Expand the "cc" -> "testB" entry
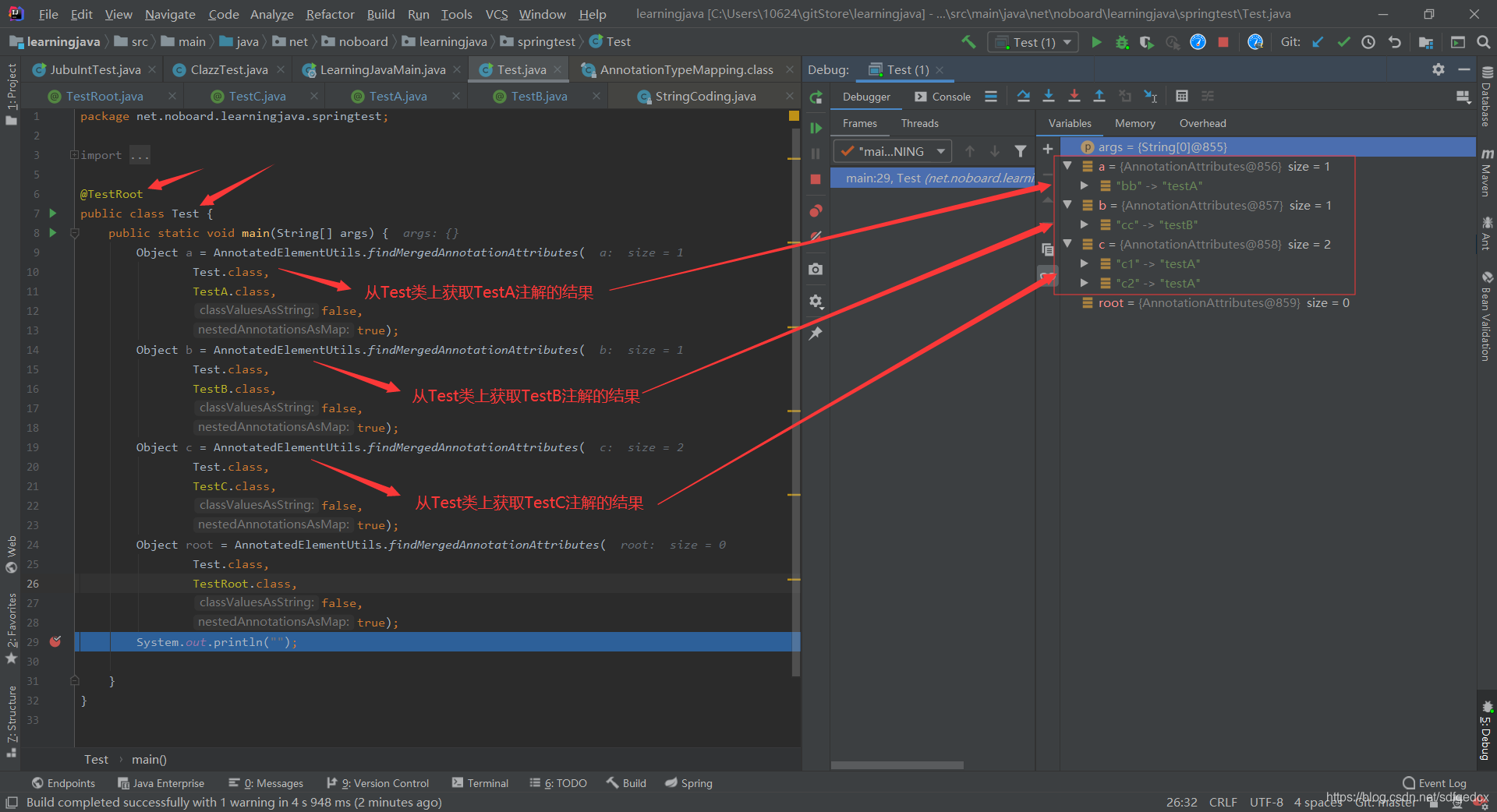The height and width of the screenshot is (812, 1497). 1085,224
